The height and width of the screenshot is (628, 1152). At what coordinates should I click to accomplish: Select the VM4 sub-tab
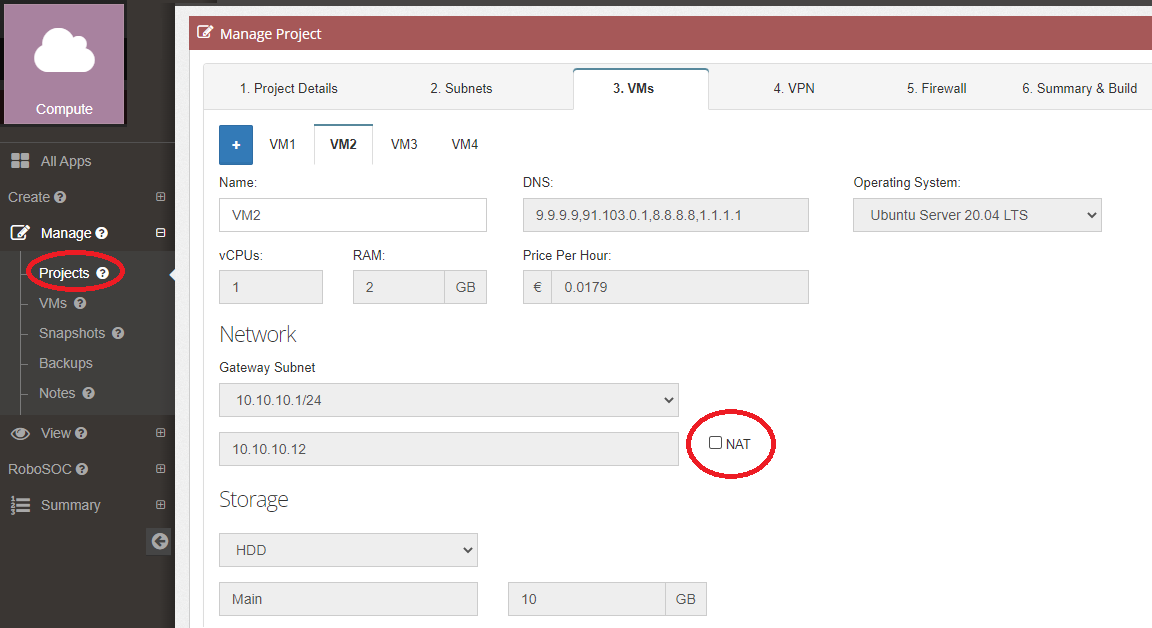(464, 144)
